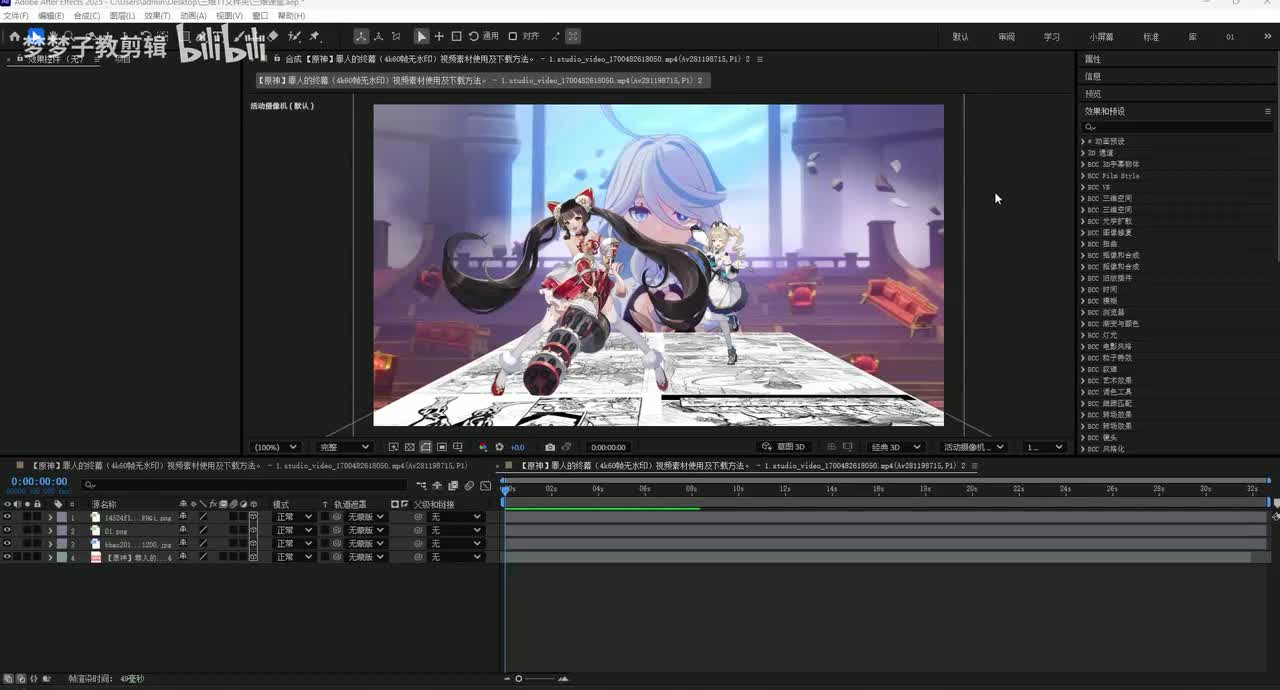Click layer 1 label color swatch
Image resolution: width=1280 pixels, height=690 pixels.
[62, 517]
